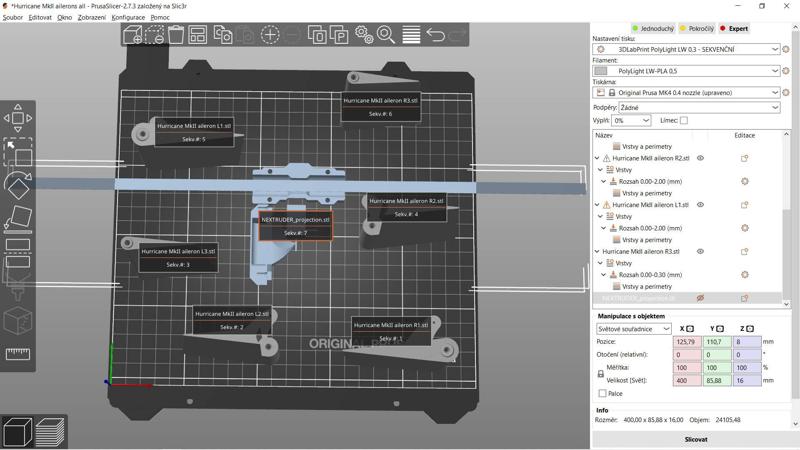
Task: Open the Okno menu
Action: pyautogui.click(x=64, y=17)
